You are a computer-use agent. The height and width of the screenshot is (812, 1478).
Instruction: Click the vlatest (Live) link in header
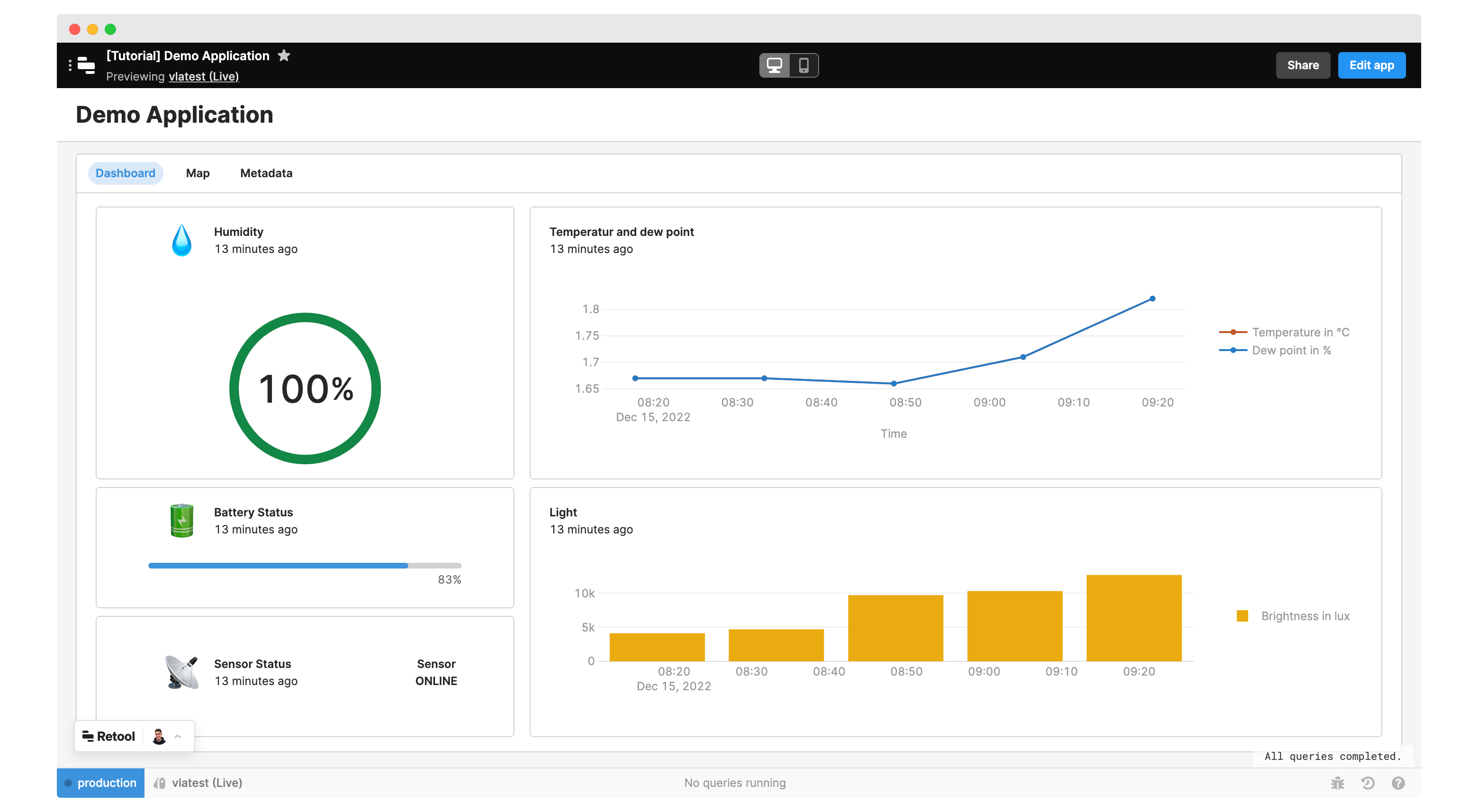point(204,76)
